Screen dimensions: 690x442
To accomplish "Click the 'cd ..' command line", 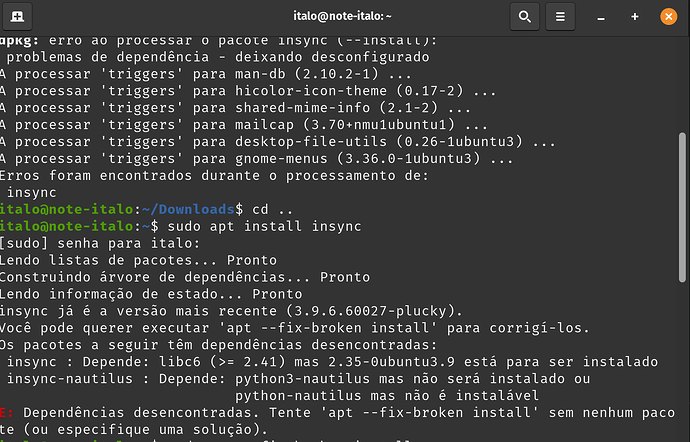I will point(272,209).
